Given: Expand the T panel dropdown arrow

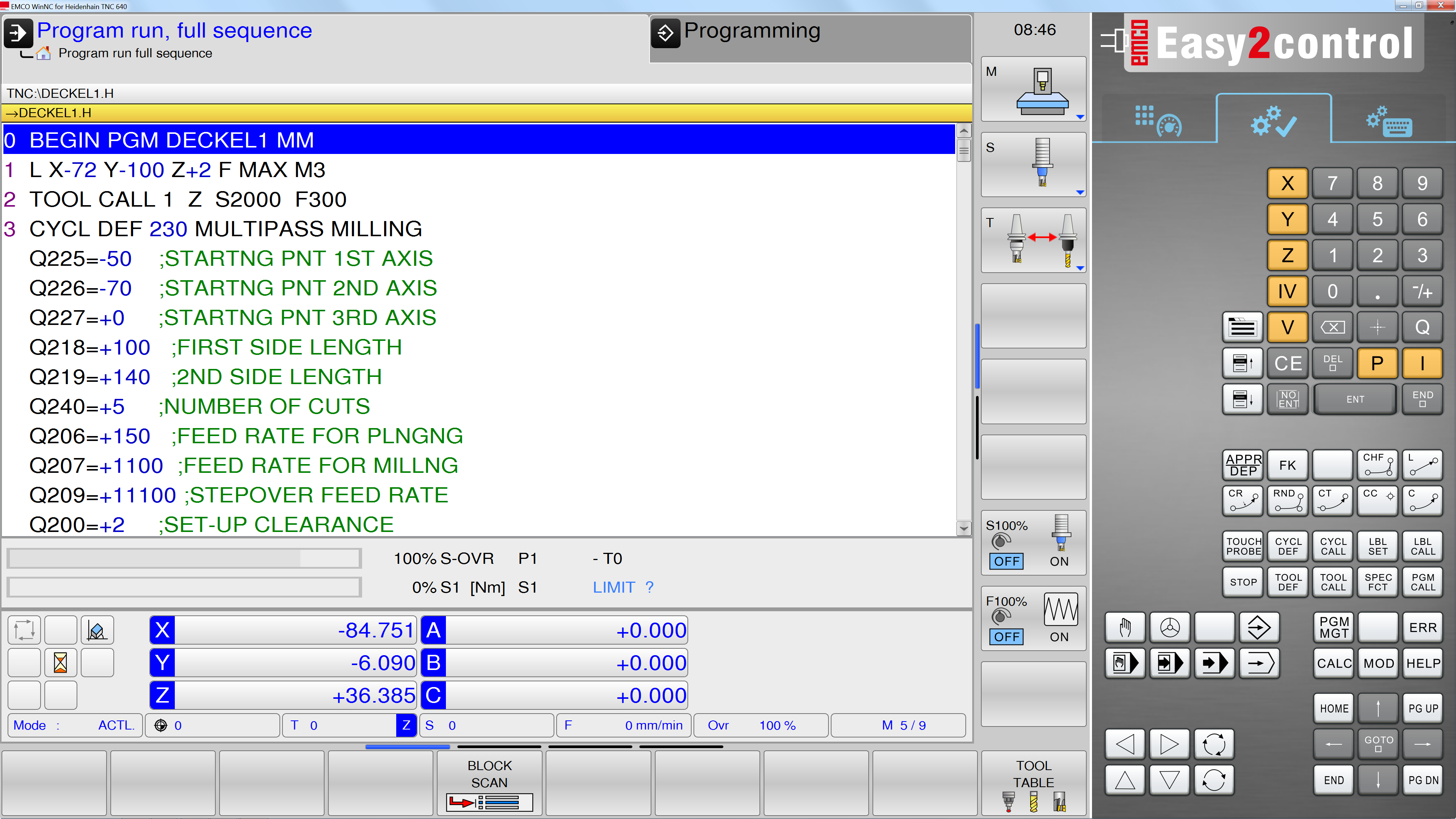Looking at the screenshot, I should (x=1079, y=268).
